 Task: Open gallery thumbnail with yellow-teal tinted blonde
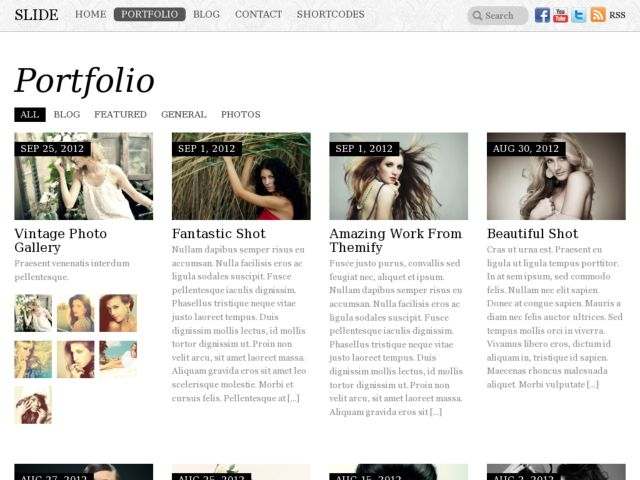33,359
